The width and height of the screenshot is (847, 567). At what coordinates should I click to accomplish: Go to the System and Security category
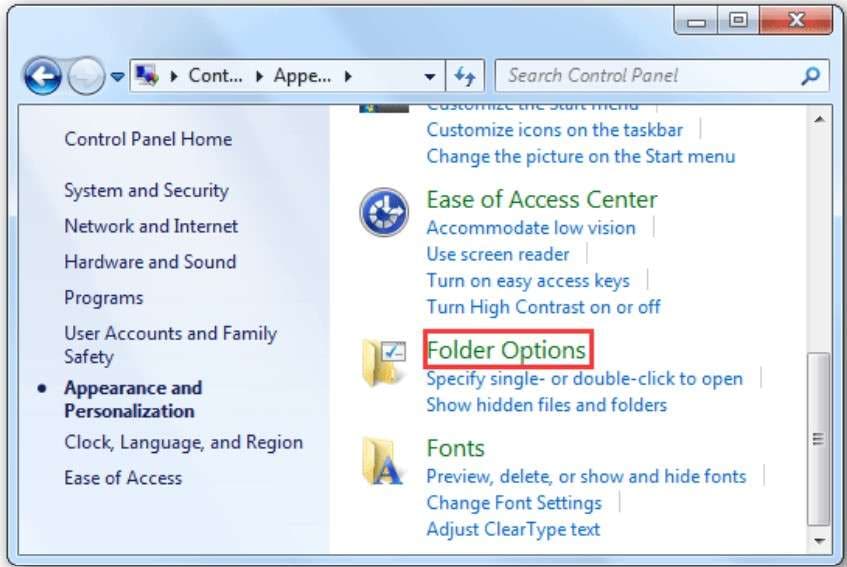click(x=146, y=190)
